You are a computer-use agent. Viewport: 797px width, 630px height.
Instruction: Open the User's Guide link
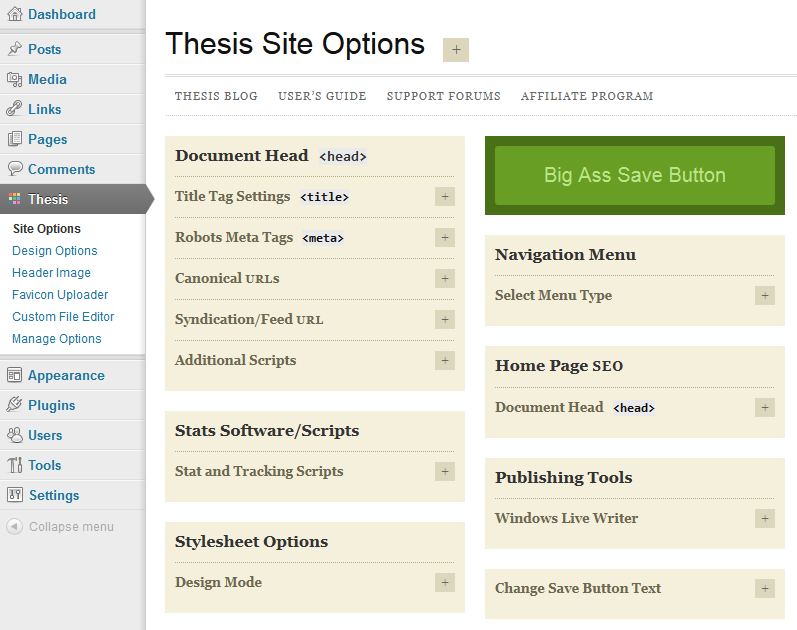[x=322, y=96]
